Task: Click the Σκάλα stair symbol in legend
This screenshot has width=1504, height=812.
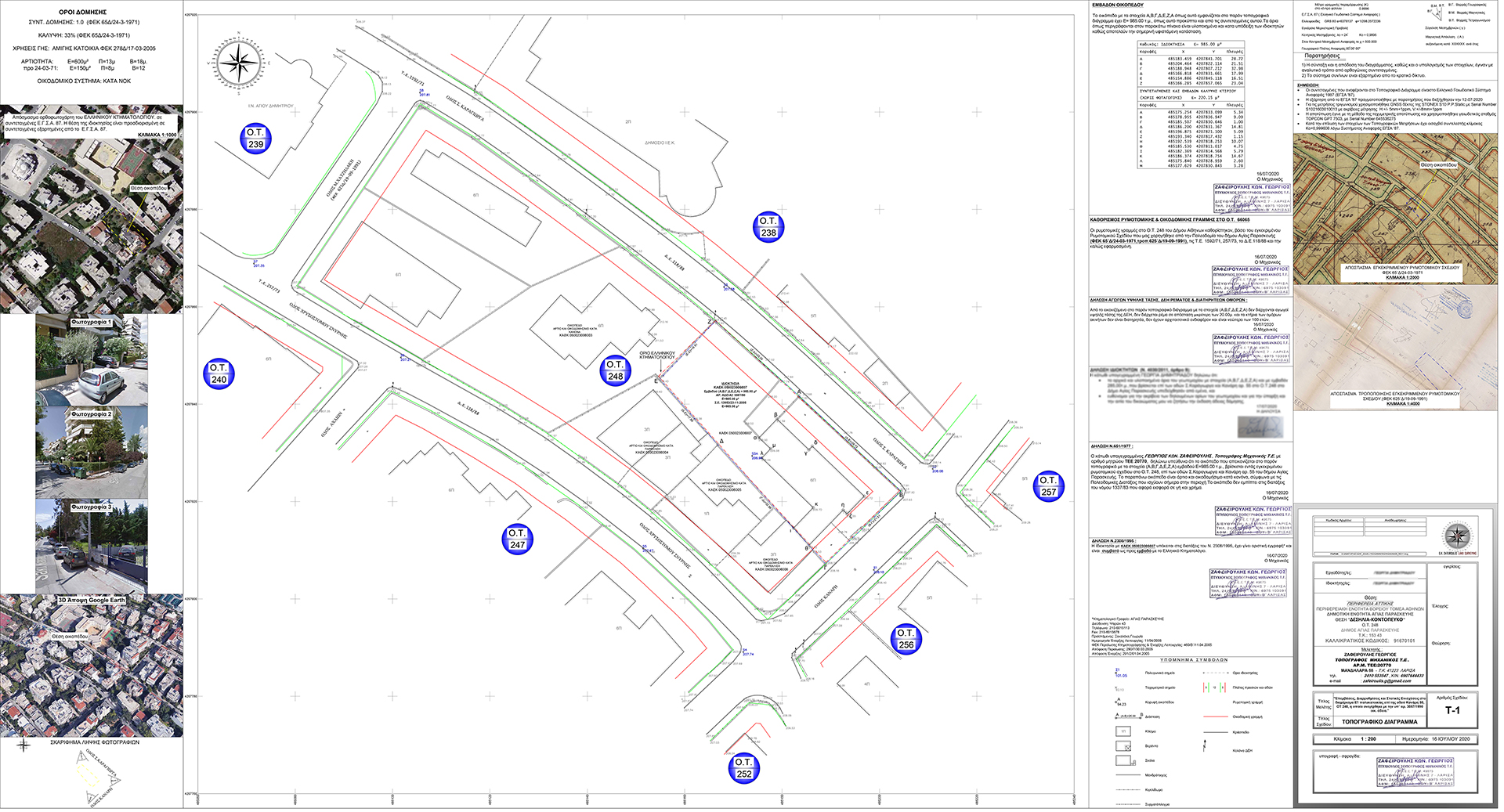Action: [x=1126, y=760]
